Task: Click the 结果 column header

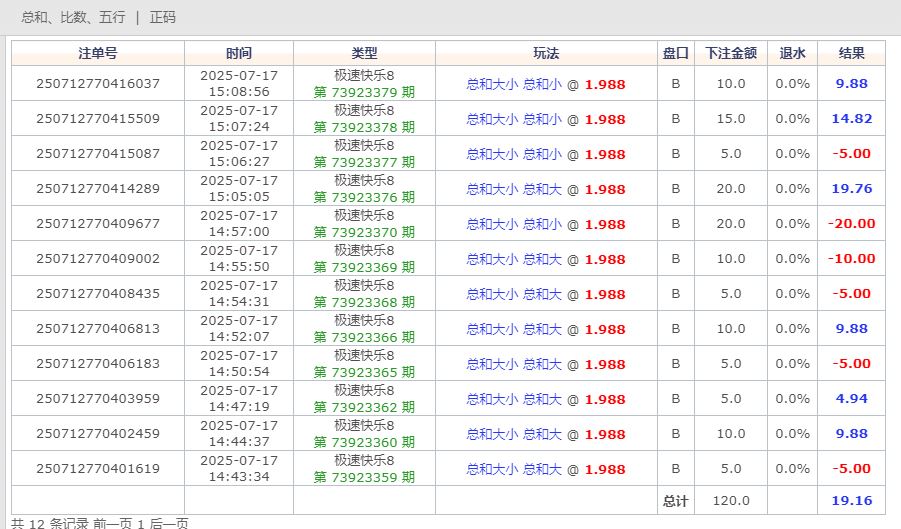Action: tap(851, 53)
